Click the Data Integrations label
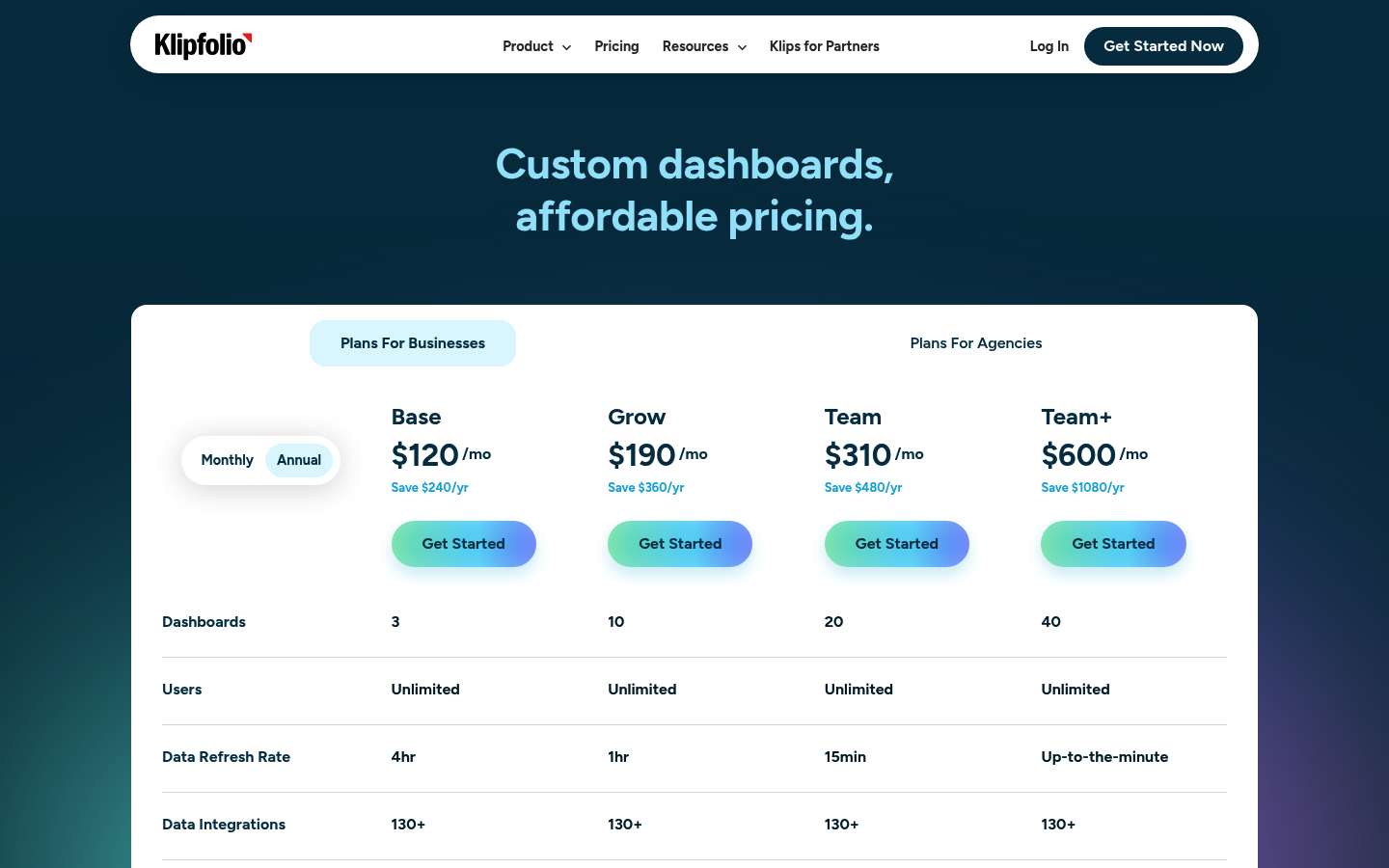Screen dimensions: 1389x868 [x=224, y=825]
